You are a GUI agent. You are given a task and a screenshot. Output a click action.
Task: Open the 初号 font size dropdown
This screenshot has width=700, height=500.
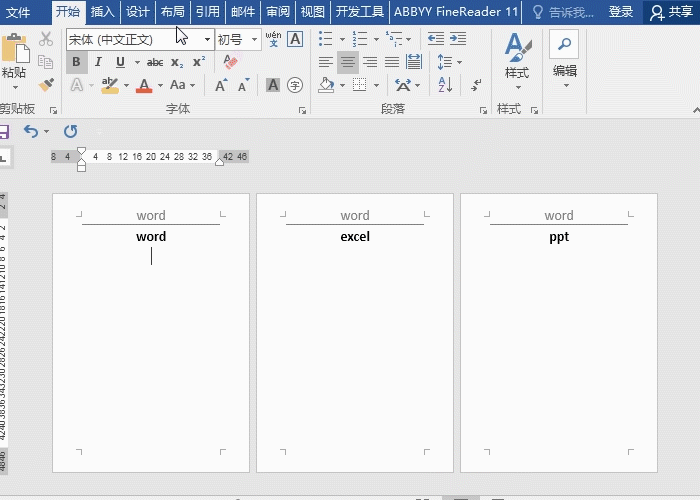tap(254, 40)
